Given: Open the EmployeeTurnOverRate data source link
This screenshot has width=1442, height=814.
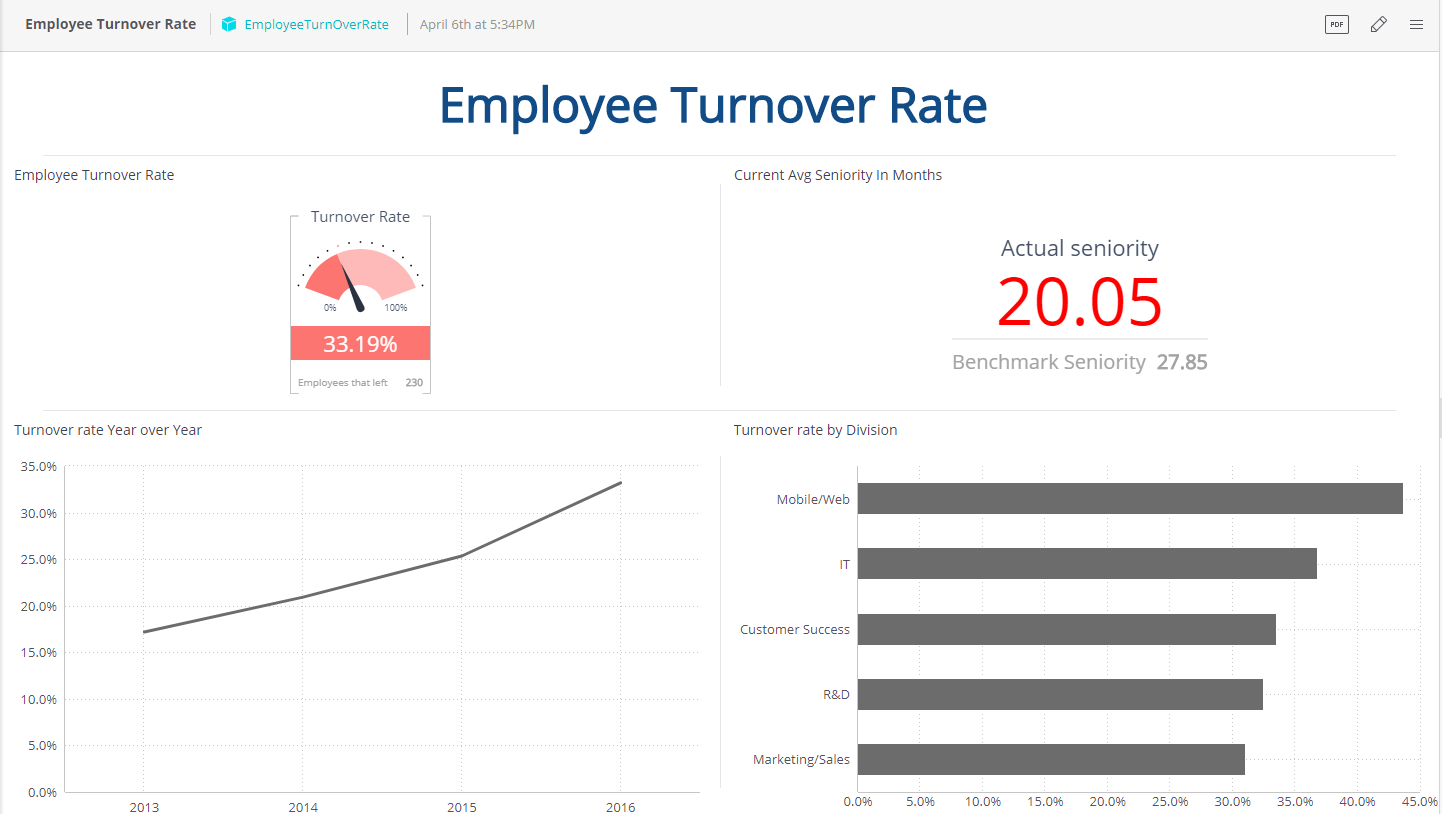Looking at the screenshot, I should (316, 25).
